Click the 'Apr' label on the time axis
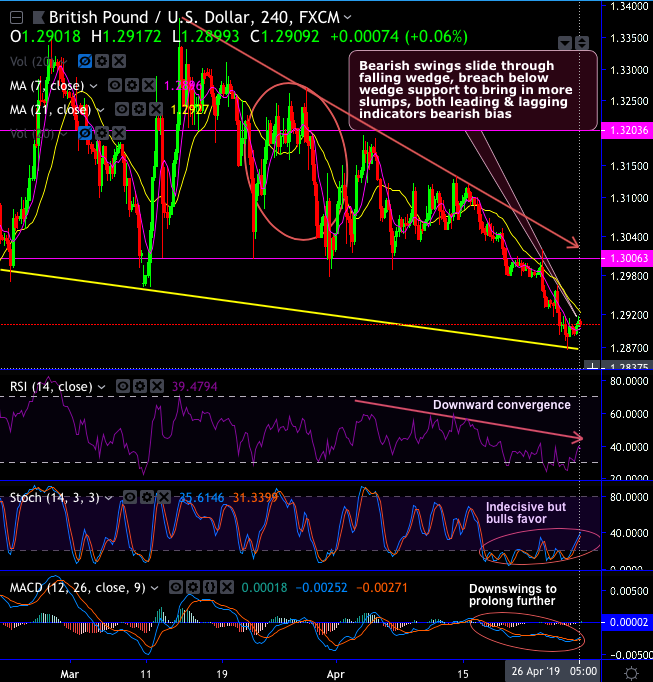 pyautogui.click(x=335, y=674)
